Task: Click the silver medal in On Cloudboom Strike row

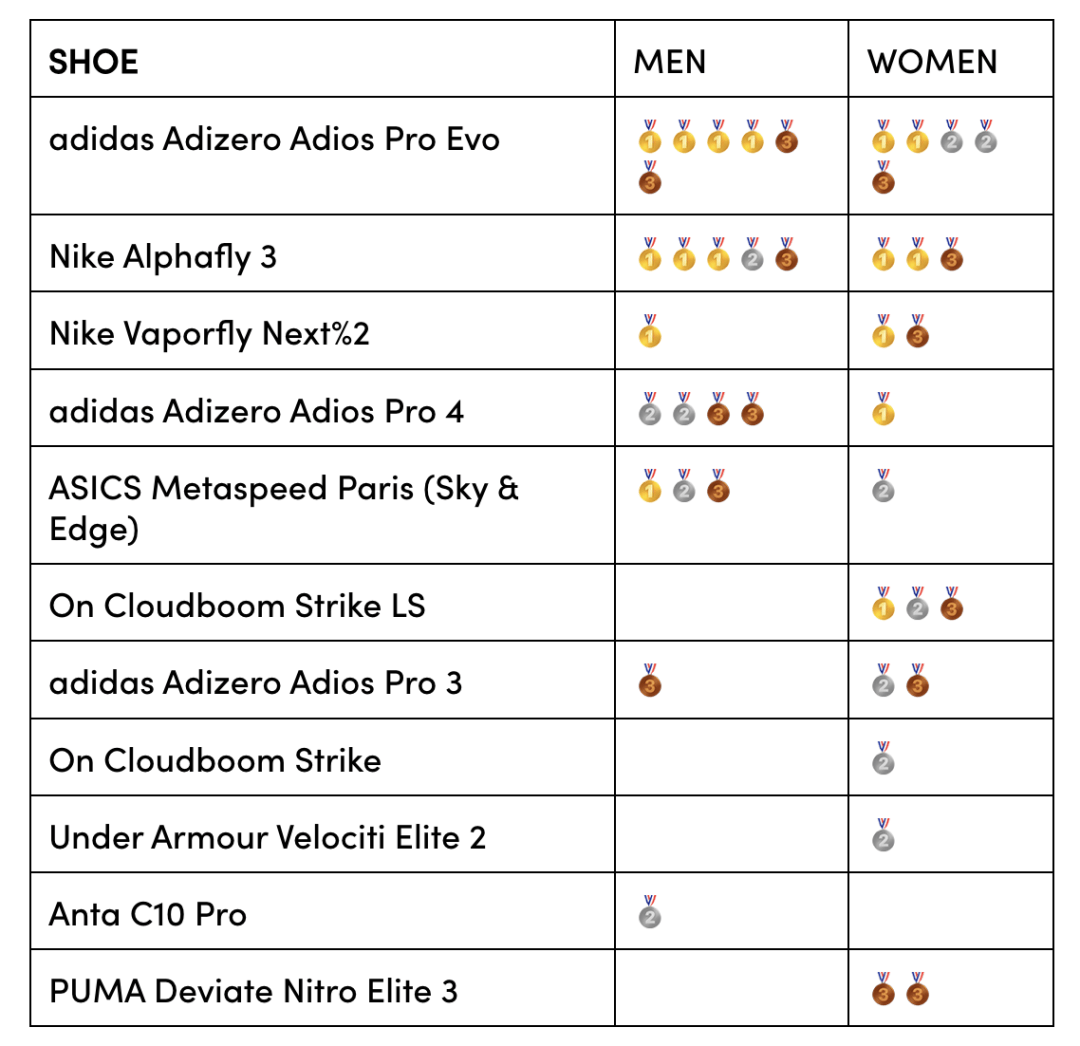Action: 883,757
